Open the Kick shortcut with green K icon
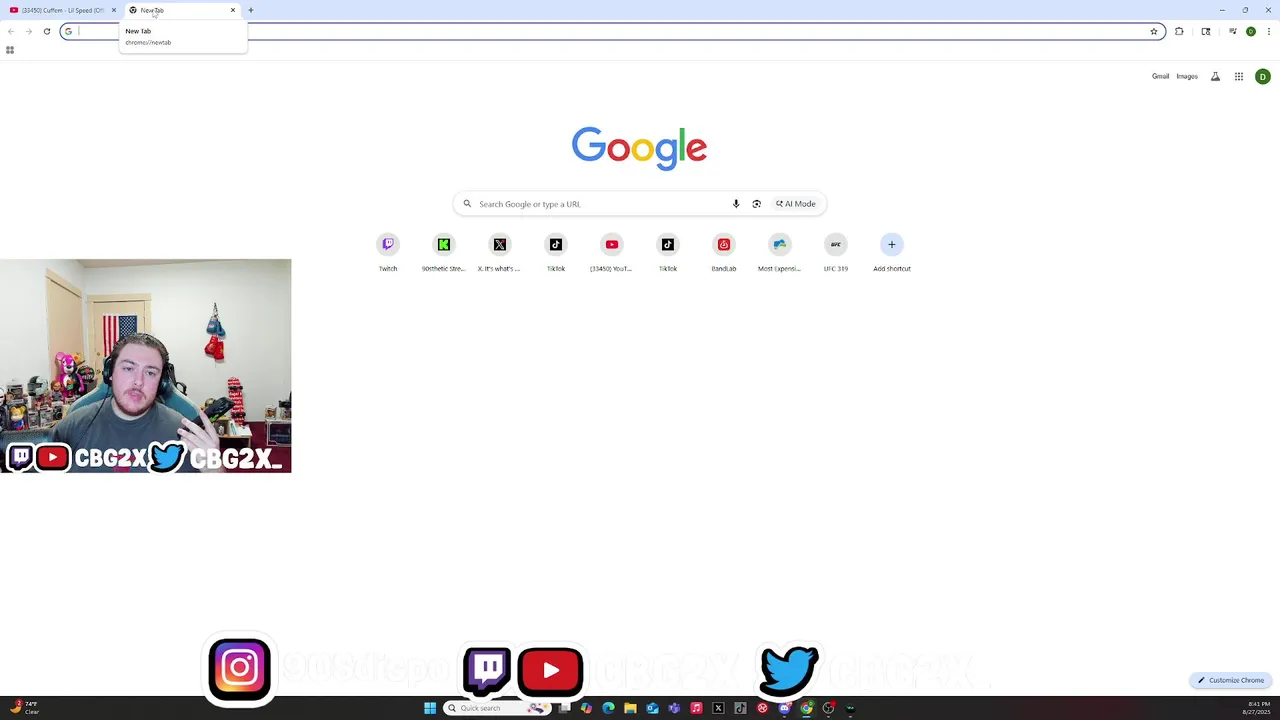This screenshot has width=1280, height=720. coord(444,251)
